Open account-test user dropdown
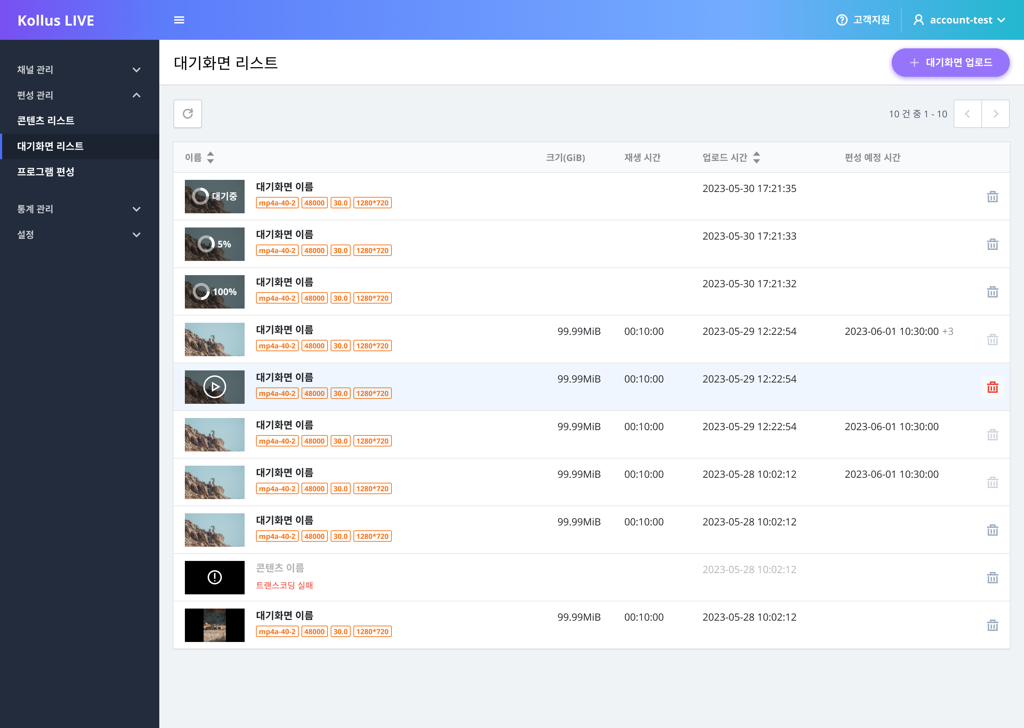This screenshot has width=1024, height=728. point(959,20)
